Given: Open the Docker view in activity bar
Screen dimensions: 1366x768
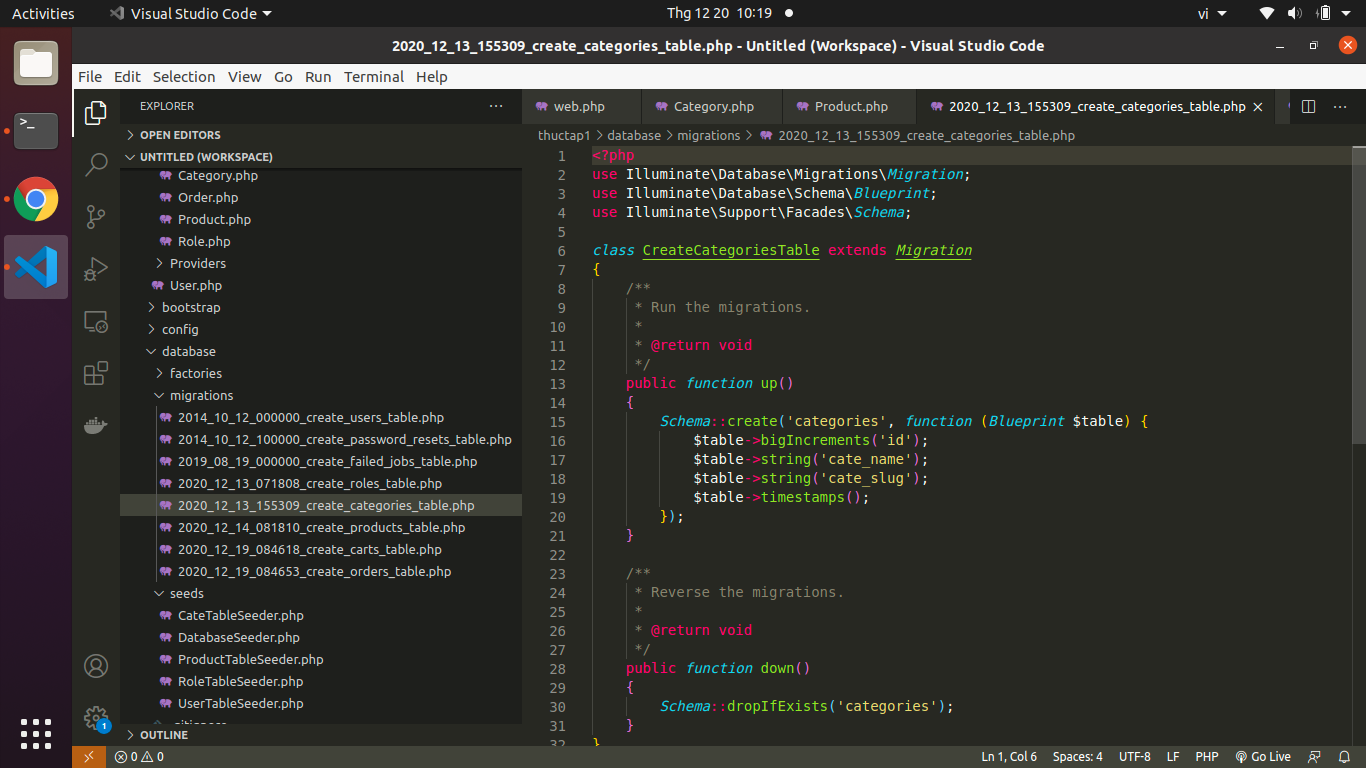Looking at the screenshot, I should [96, 426].
